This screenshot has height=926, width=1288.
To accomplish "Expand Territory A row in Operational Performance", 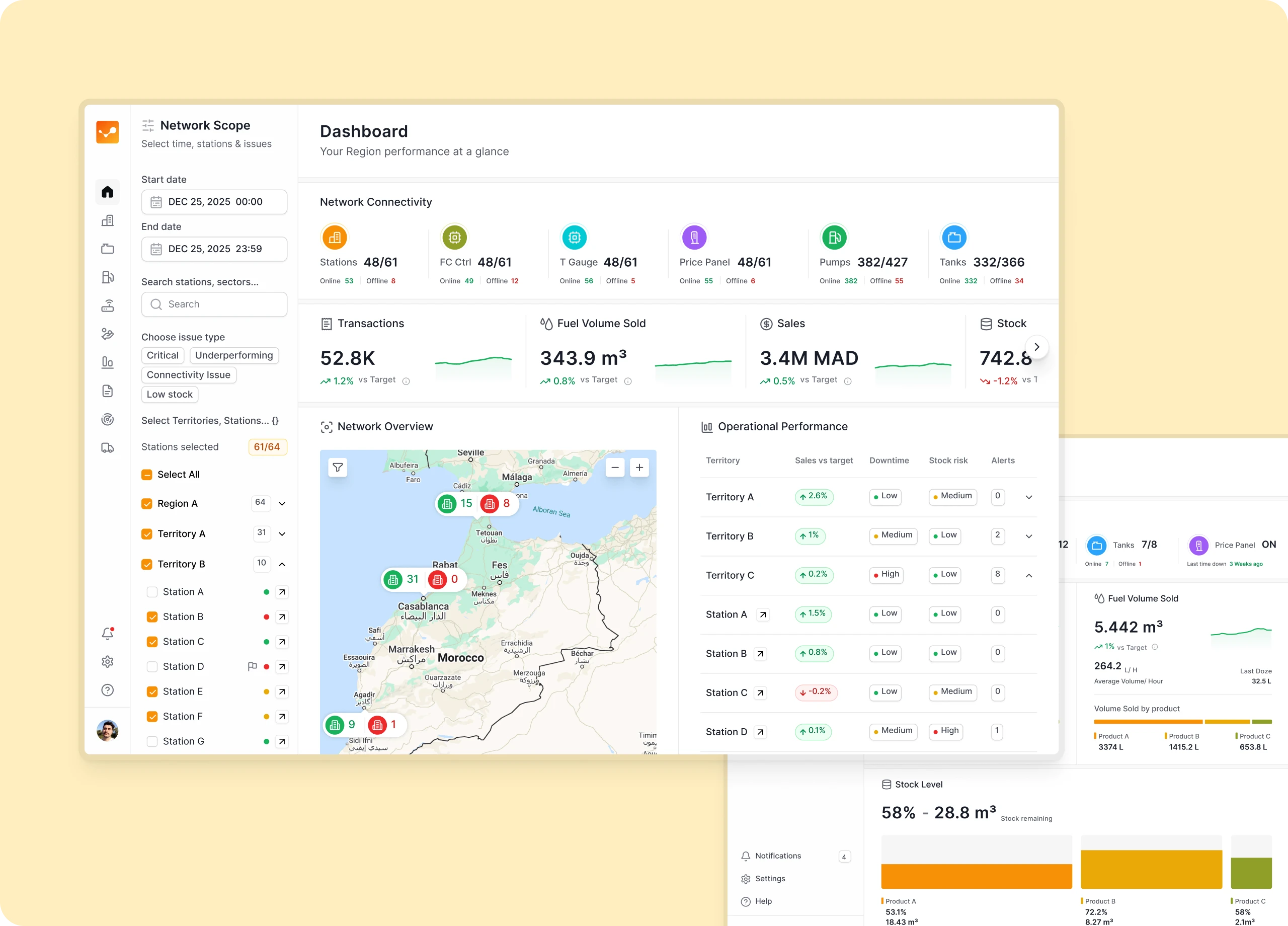I will 1028,497.
